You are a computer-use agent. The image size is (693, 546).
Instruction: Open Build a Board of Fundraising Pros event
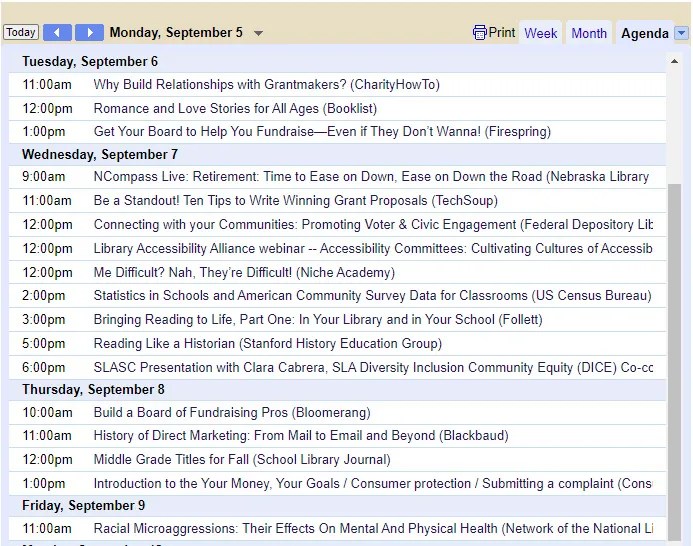pos(232,412)
